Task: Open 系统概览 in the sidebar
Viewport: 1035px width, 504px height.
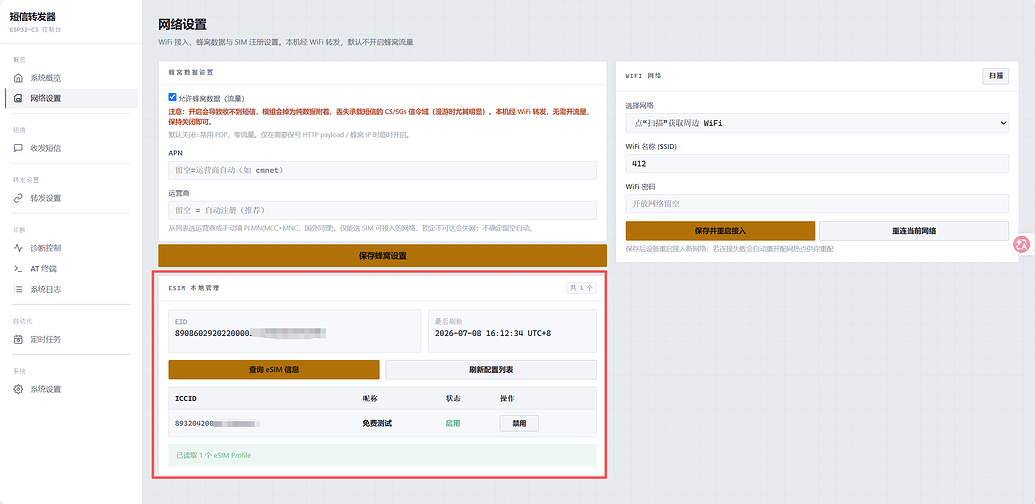Action: coord(71,78)
